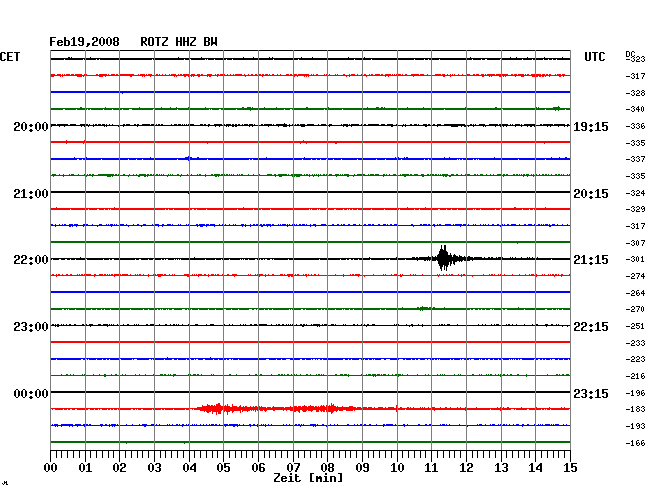Click the 01 minute axis tick label
This screenshot has width=650, height=494.
85,468
